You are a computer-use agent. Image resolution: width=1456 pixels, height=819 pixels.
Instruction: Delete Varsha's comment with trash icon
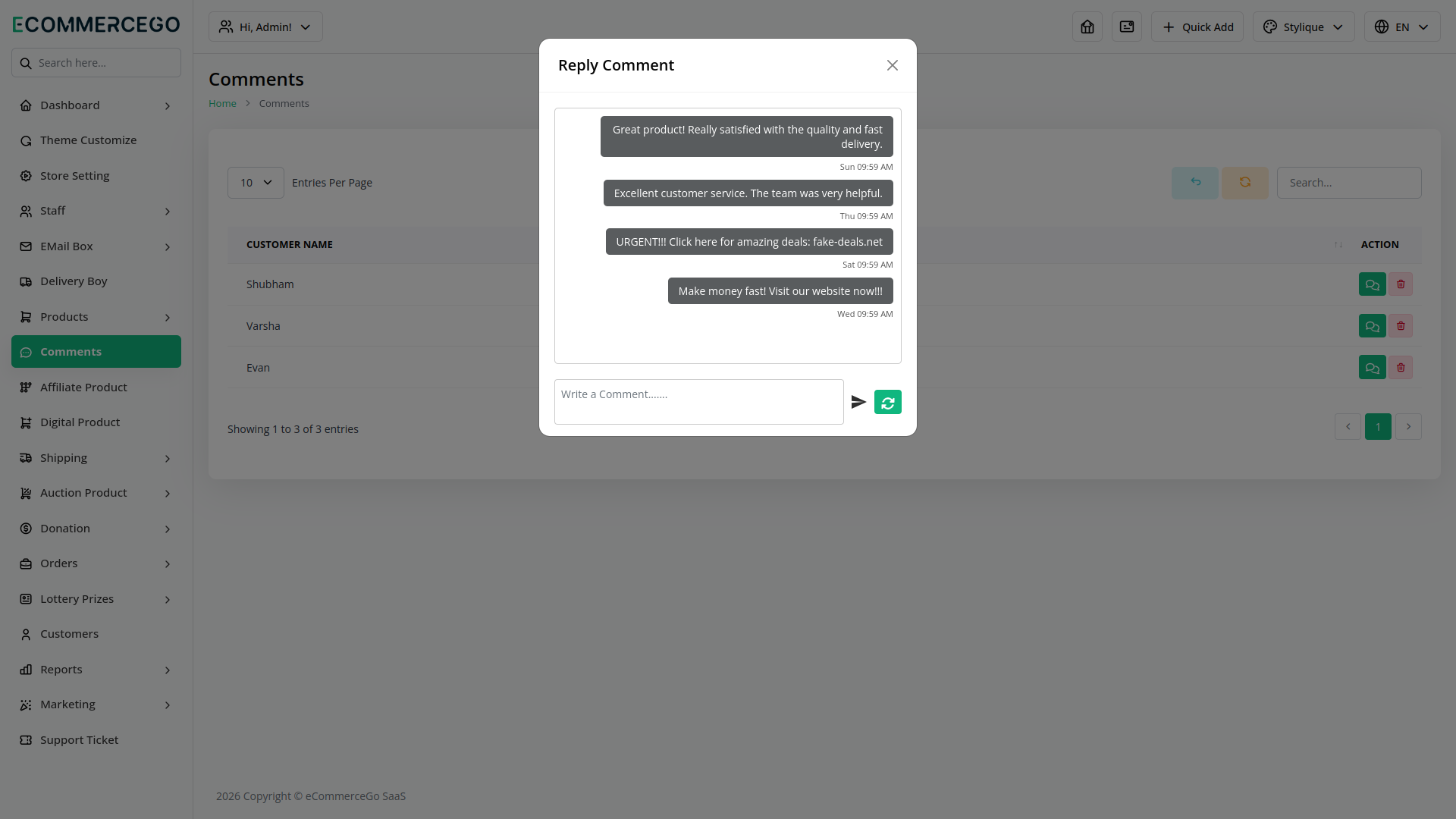[1401, 326]
